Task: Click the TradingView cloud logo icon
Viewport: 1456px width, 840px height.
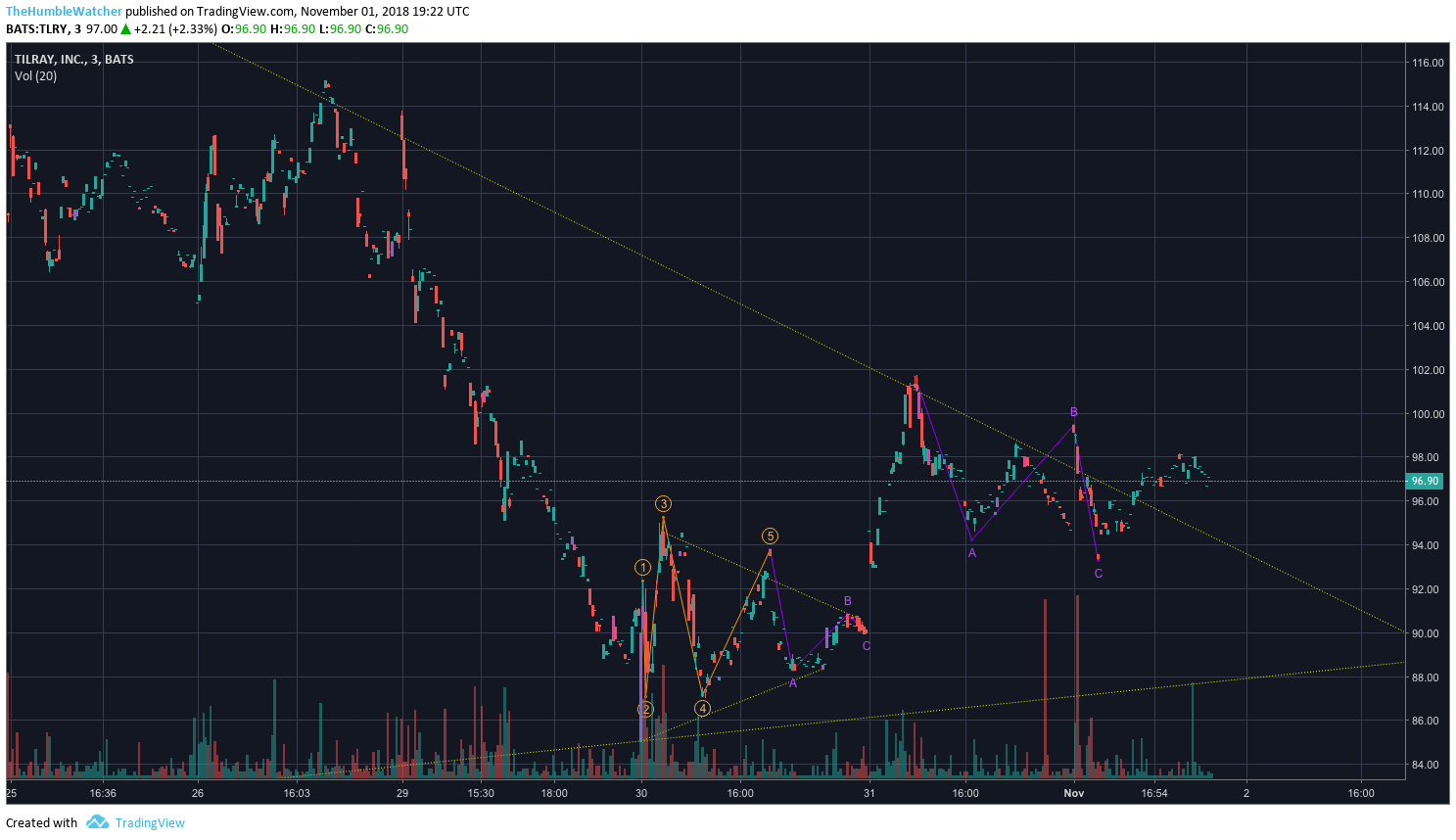Action: pos(97,822)
